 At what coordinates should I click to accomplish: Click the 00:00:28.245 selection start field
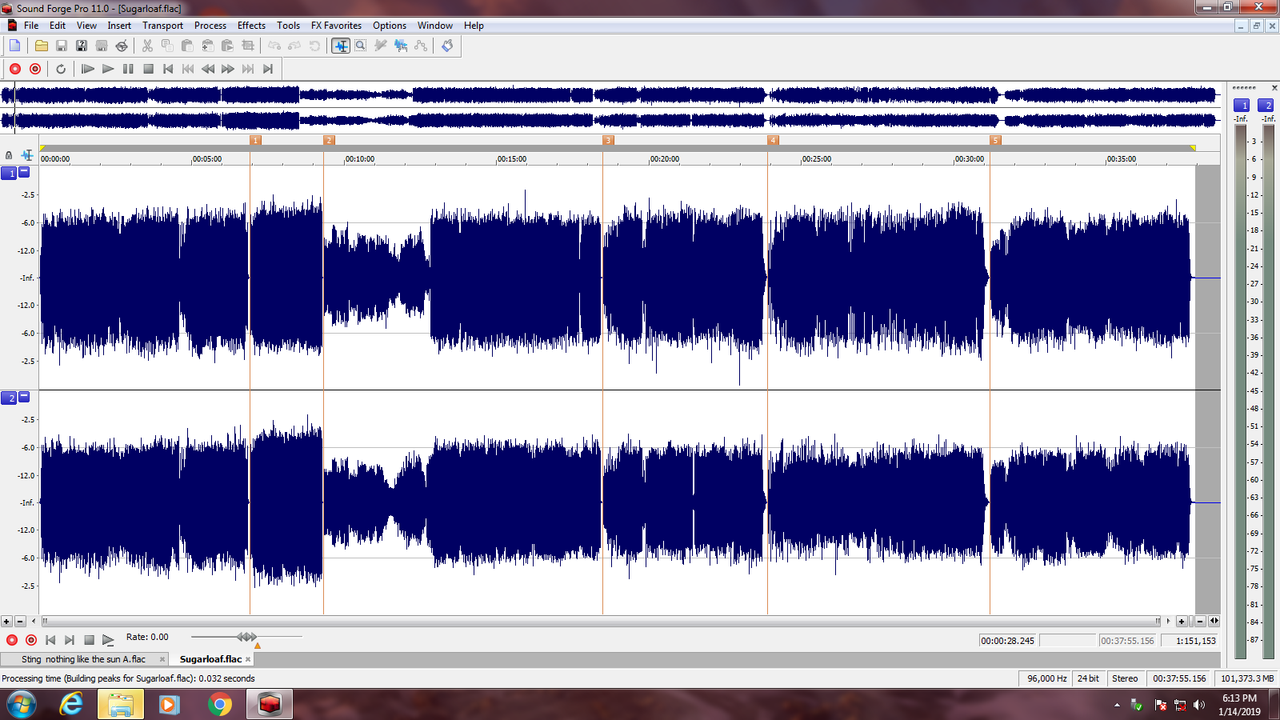pos(1009,640)
